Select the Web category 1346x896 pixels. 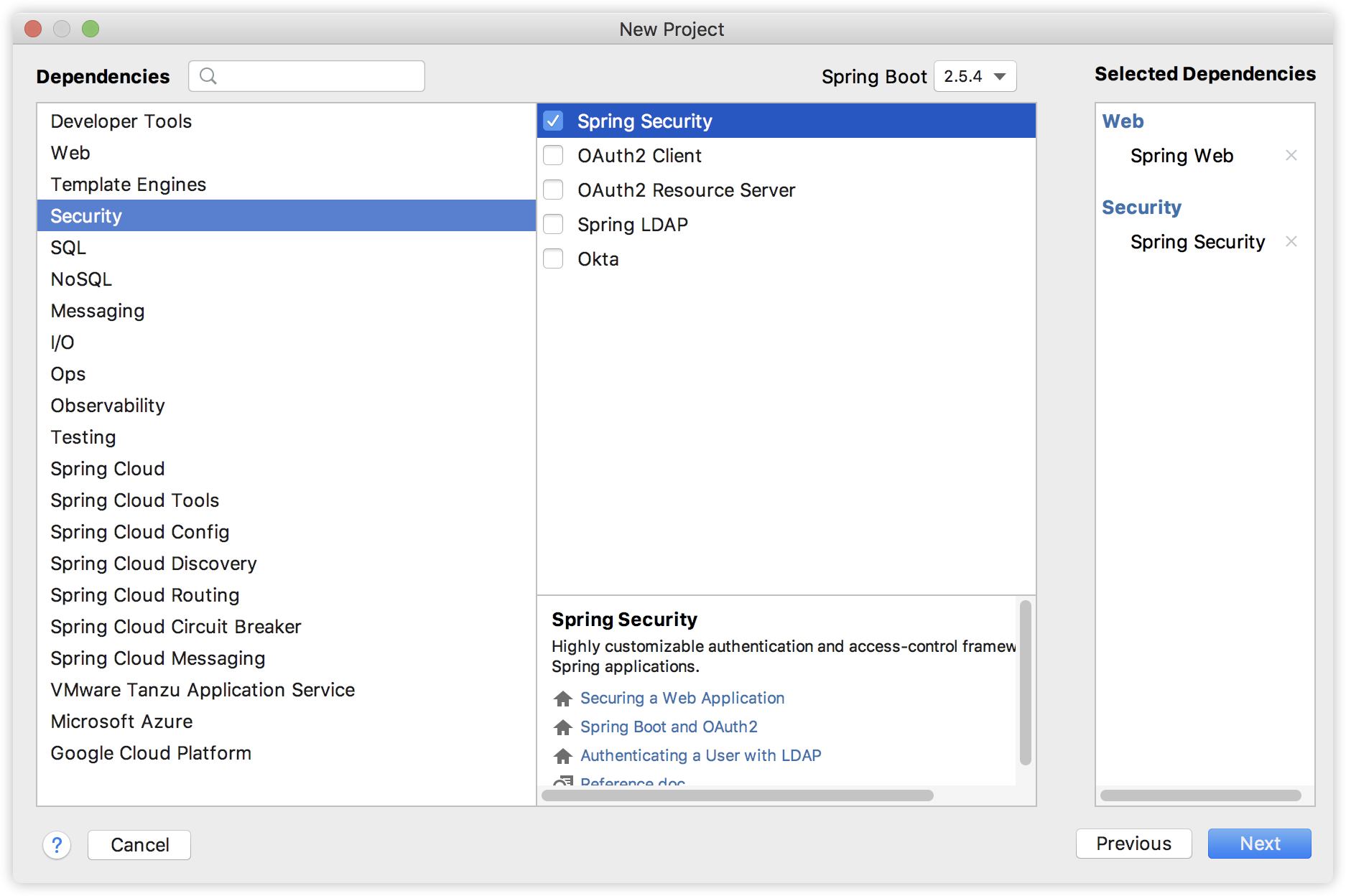(70, 152)
